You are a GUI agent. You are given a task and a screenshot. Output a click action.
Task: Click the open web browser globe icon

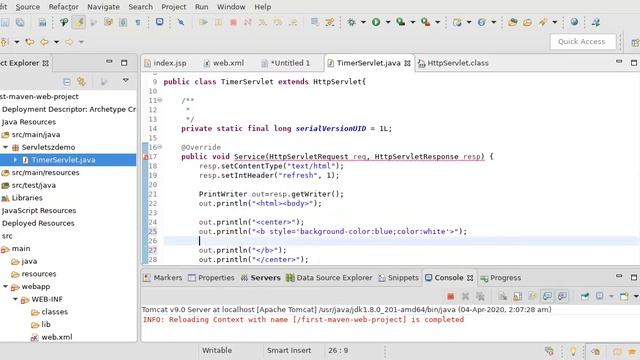pyautogui.click(x=574, y=22)
